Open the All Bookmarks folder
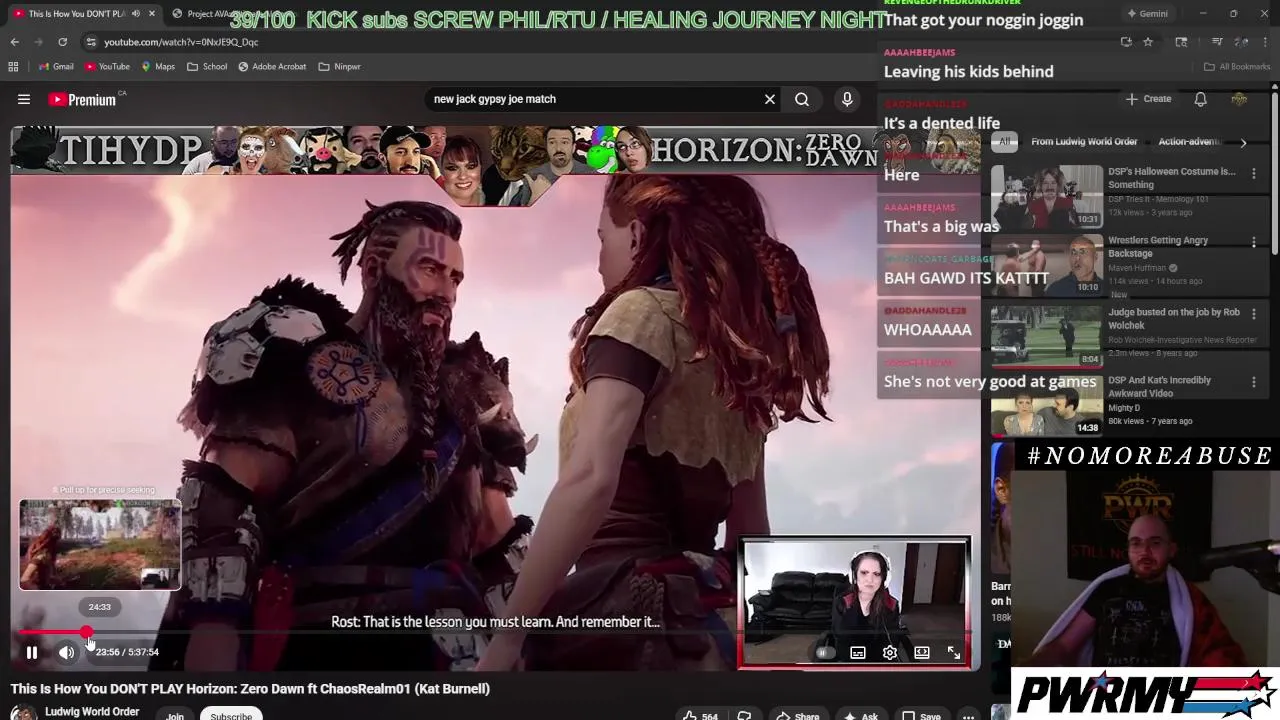This screenshot has width=1280, height=720. [1237, 67]
